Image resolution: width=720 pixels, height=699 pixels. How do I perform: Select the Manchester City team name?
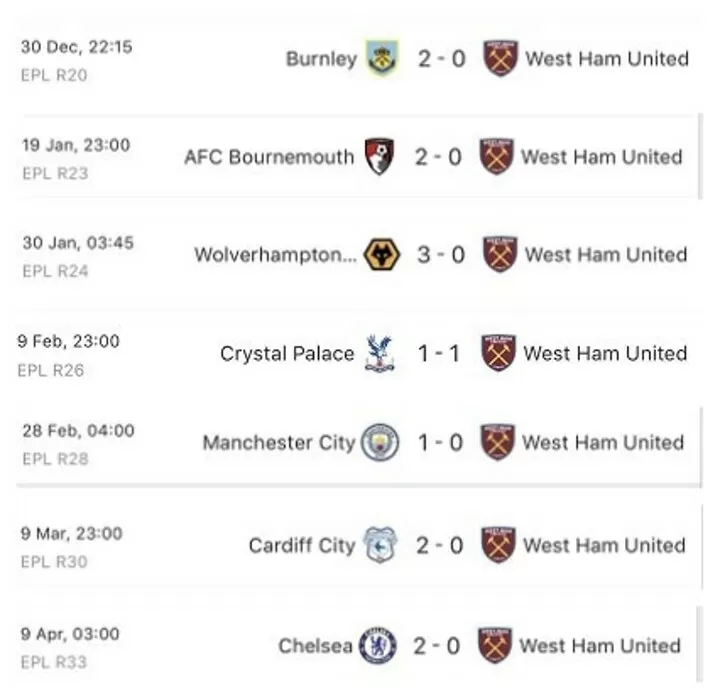click(279, 443)
